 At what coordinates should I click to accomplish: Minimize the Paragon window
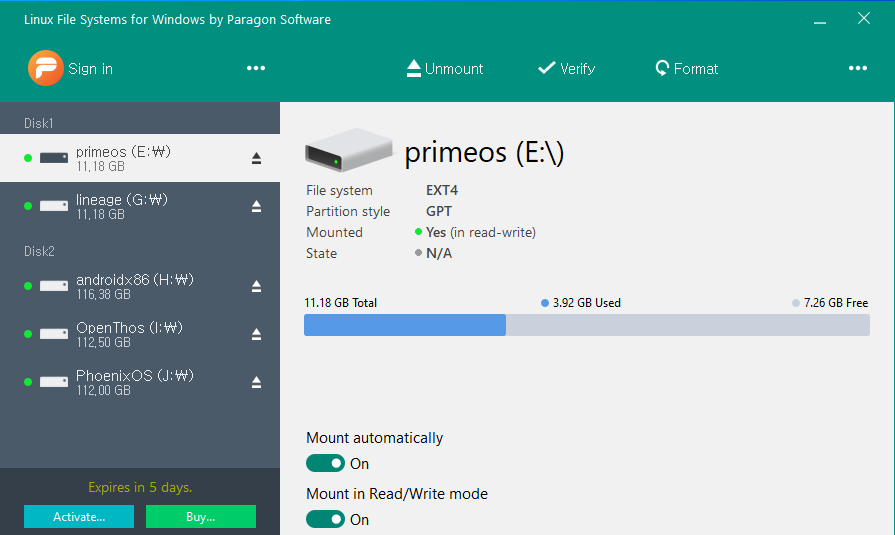[x=820, y=21]
